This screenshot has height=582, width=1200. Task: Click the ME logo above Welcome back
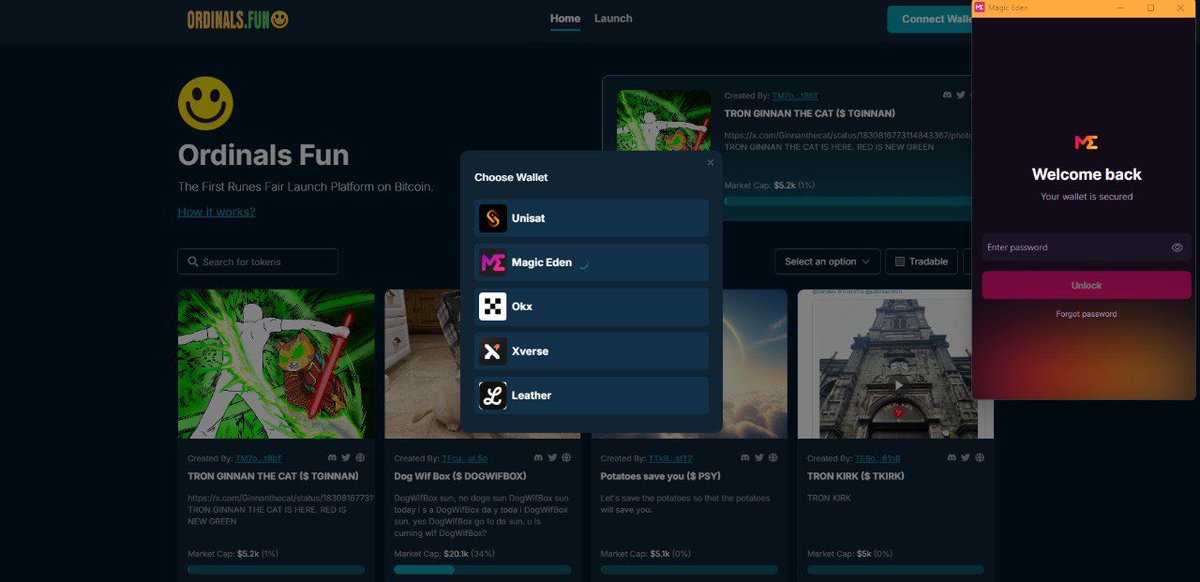click(1086, 143)
